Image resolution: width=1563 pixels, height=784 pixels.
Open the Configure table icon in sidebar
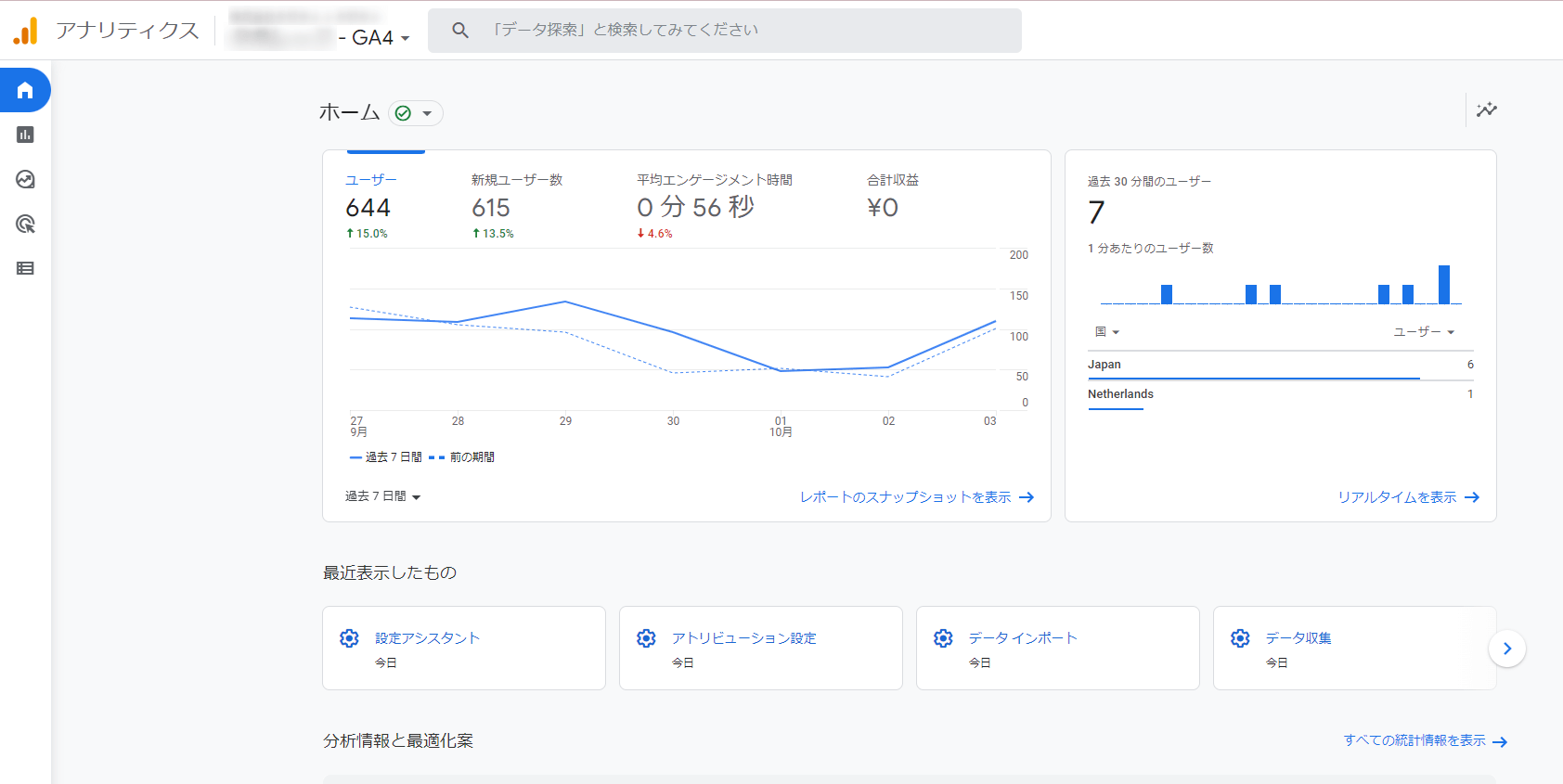[25, 268]
